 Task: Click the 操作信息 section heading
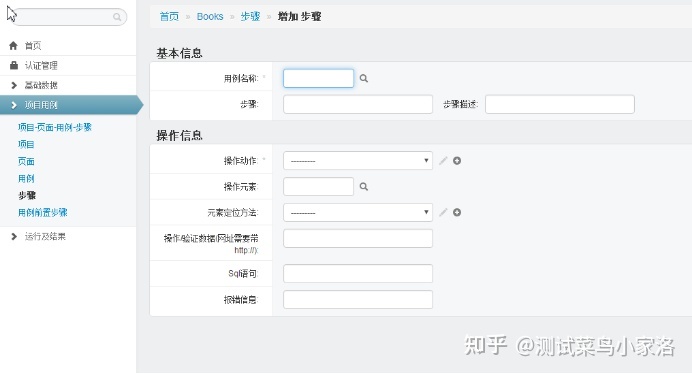coord(179,135)
